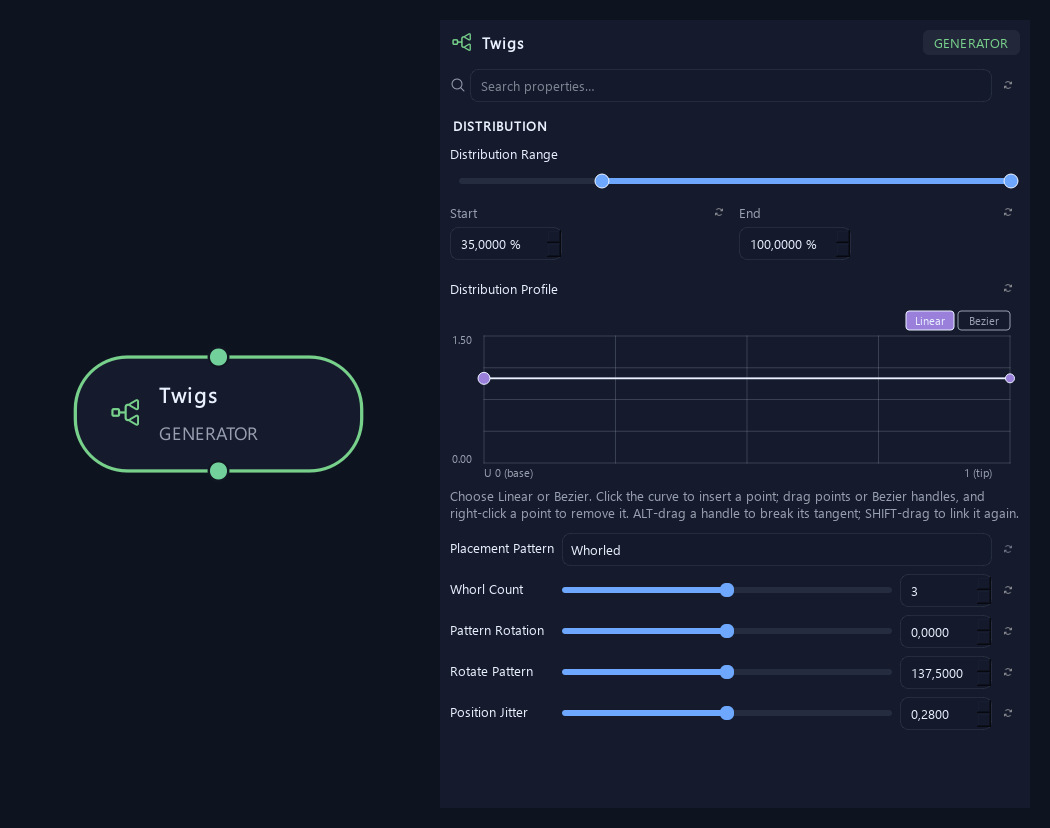The height and width of the screenshot is (828, 1050).
Task: Select the base curve point at U 0
Action: [484, 378]
